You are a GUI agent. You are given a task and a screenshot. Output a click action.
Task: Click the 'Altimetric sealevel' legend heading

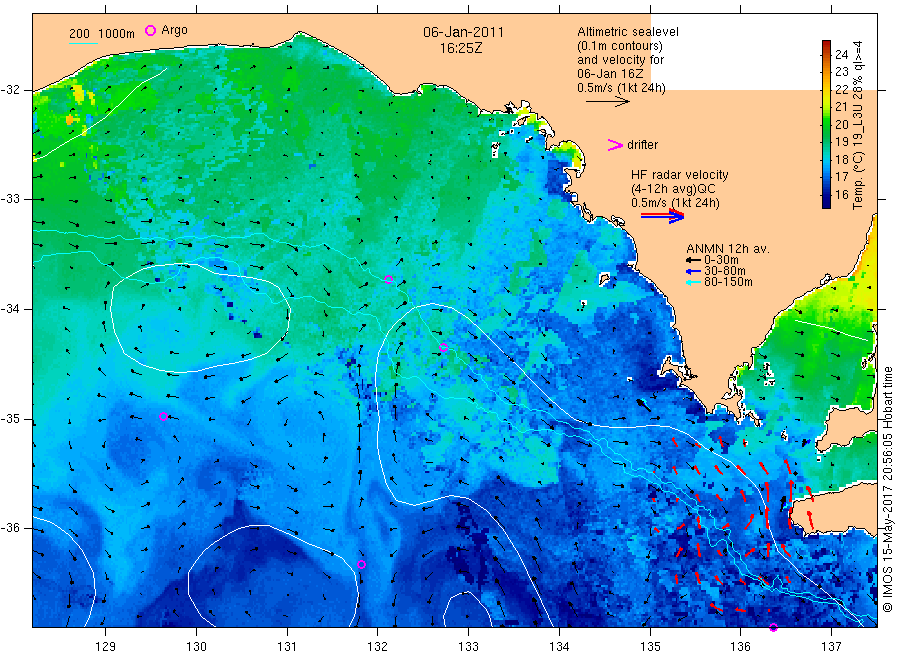pos(627,32)
